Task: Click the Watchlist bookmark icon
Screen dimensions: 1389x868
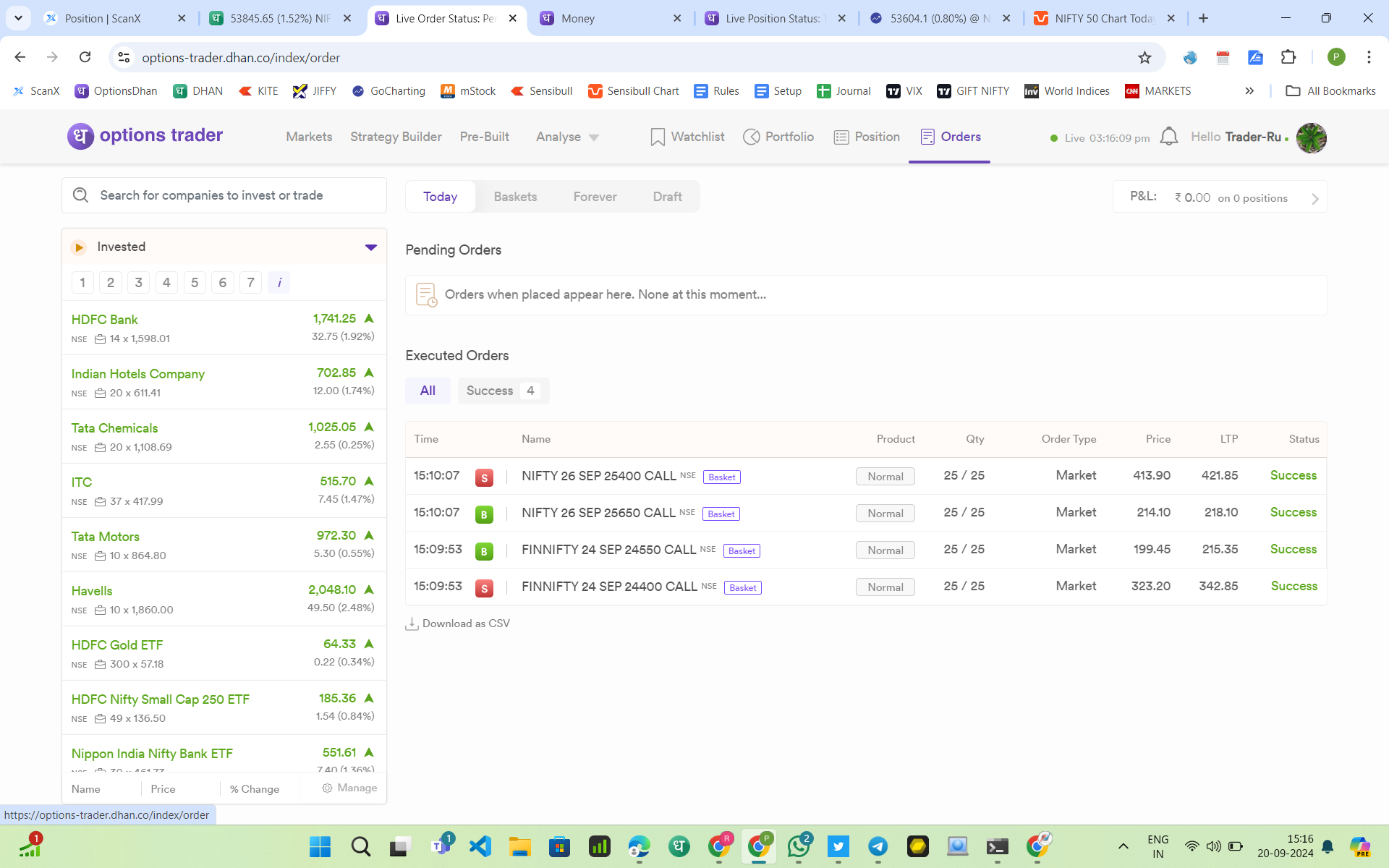Action: 658,137
